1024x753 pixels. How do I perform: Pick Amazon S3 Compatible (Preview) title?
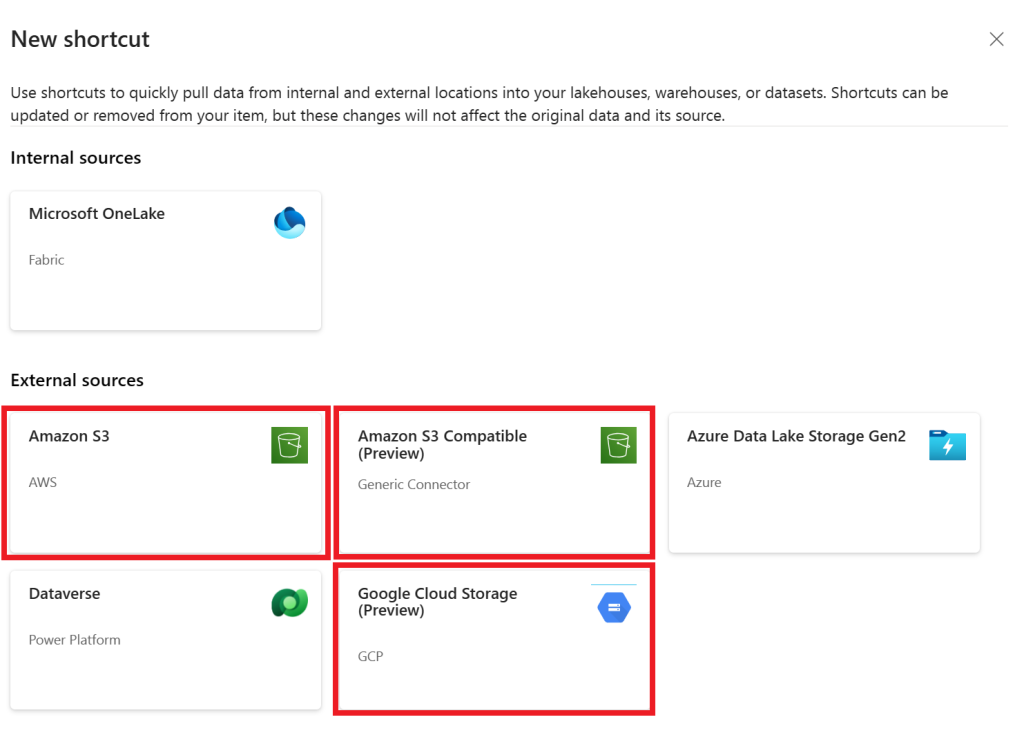pos(442,445)
